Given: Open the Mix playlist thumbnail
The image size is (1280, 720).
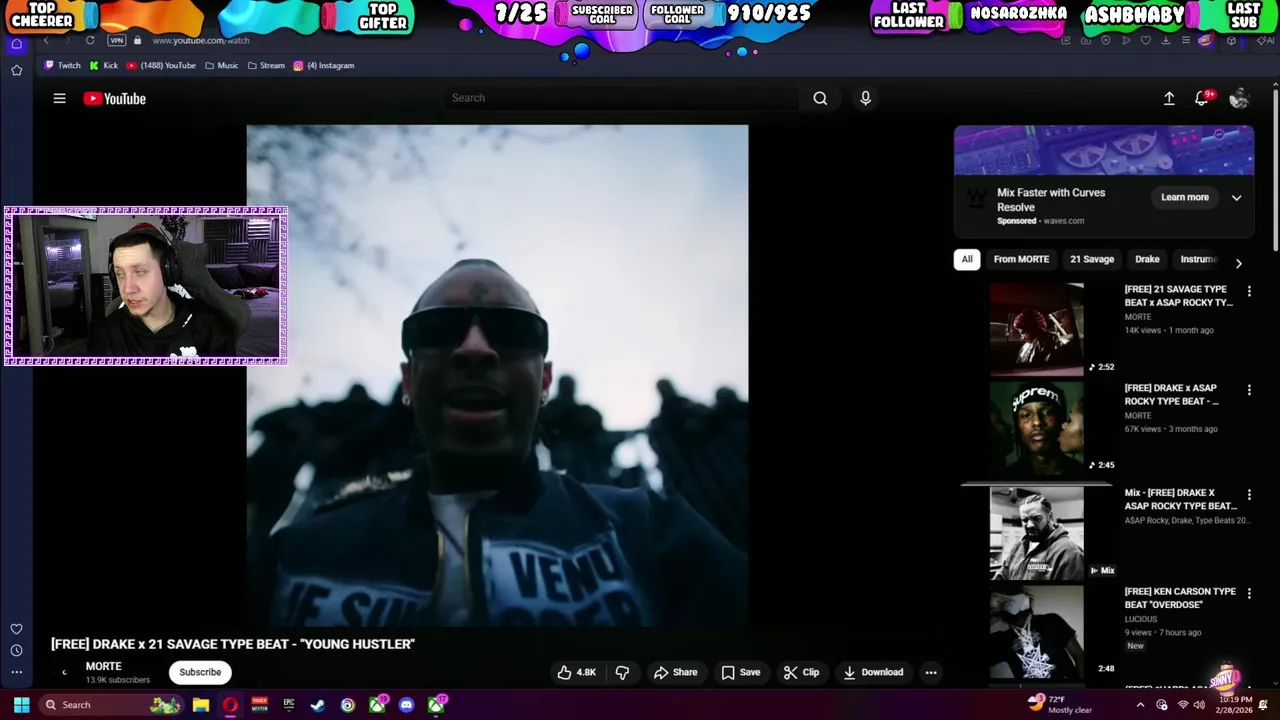Looking at the screenshot, I should click(1036, 533).
